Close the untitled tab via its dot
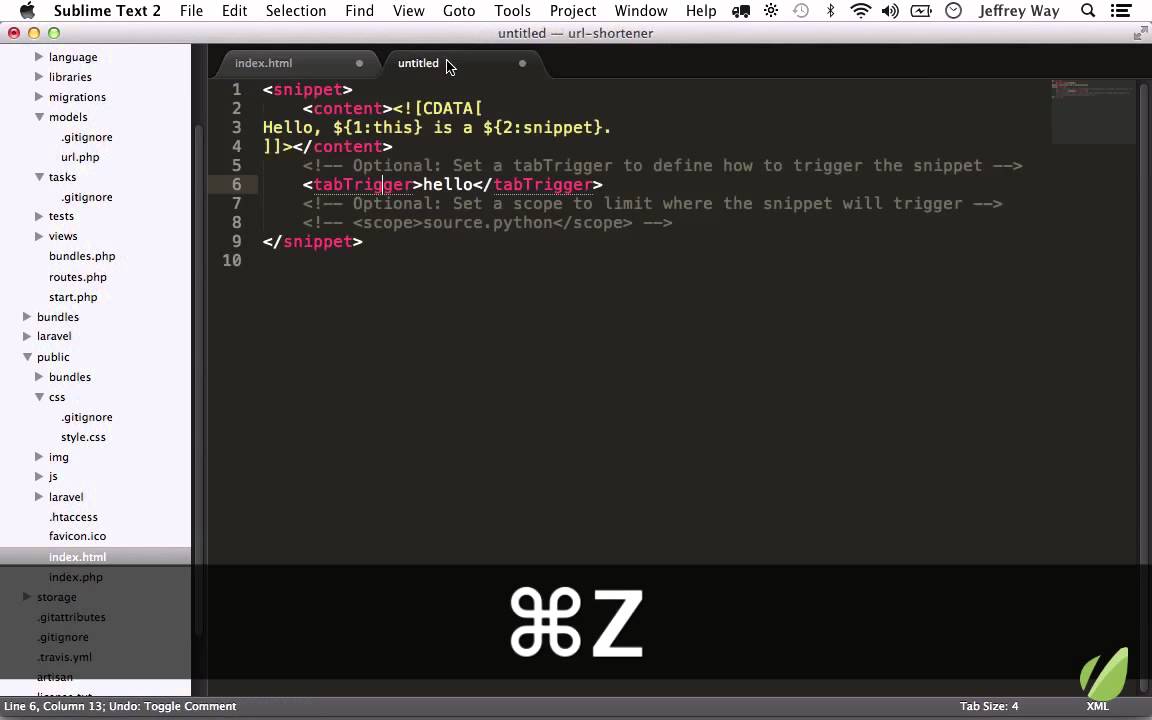 click(522, 63)
